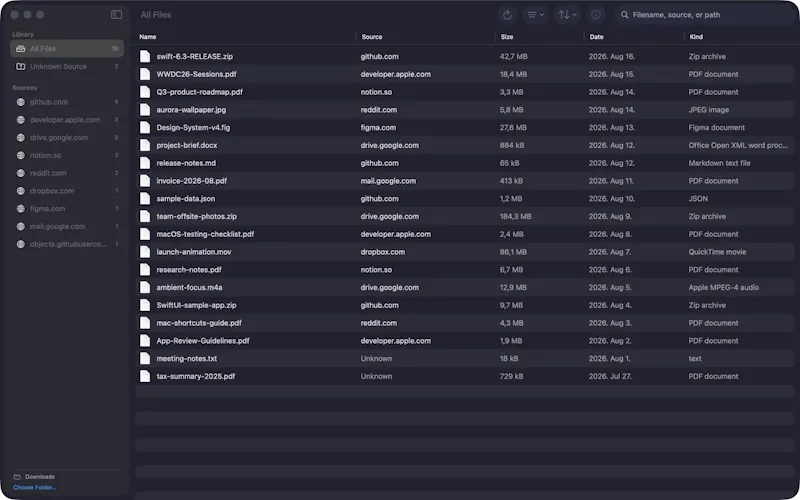Click file icon of team-offsite-photos.zip
The height and width of the screenshot is (500, 800).
(x=145, y=216)
